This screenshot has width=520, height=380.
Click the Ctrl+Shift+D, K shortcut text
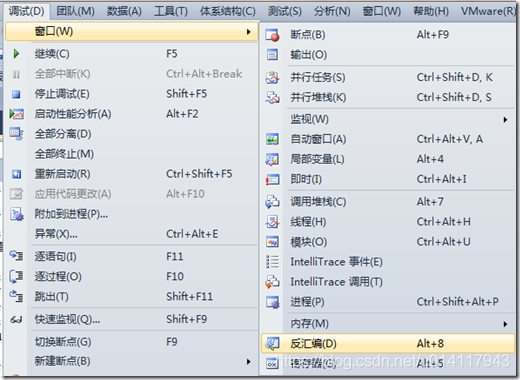pyautogui.click(x=455, y=77)
